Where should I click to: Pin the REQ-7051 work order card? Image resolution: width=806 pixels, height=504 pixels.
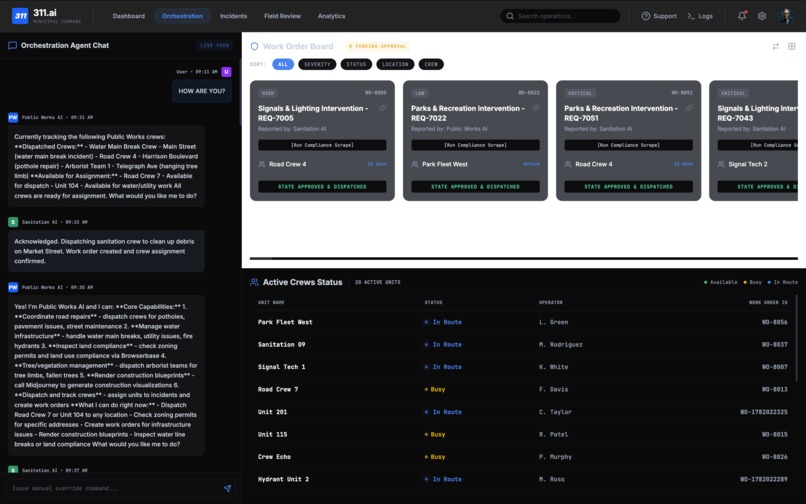[689, 108]
